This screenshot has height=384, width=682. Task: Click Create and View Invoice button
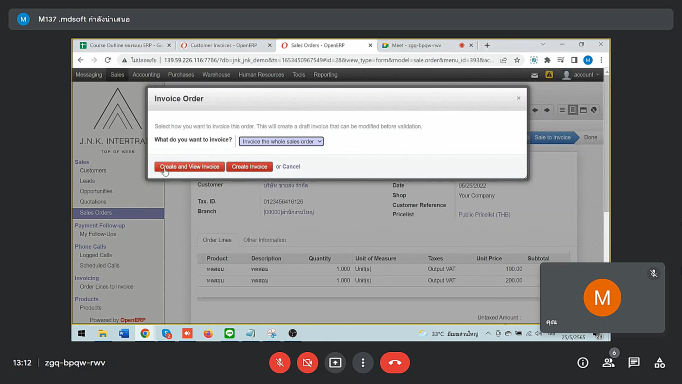[x=189, y=167]
